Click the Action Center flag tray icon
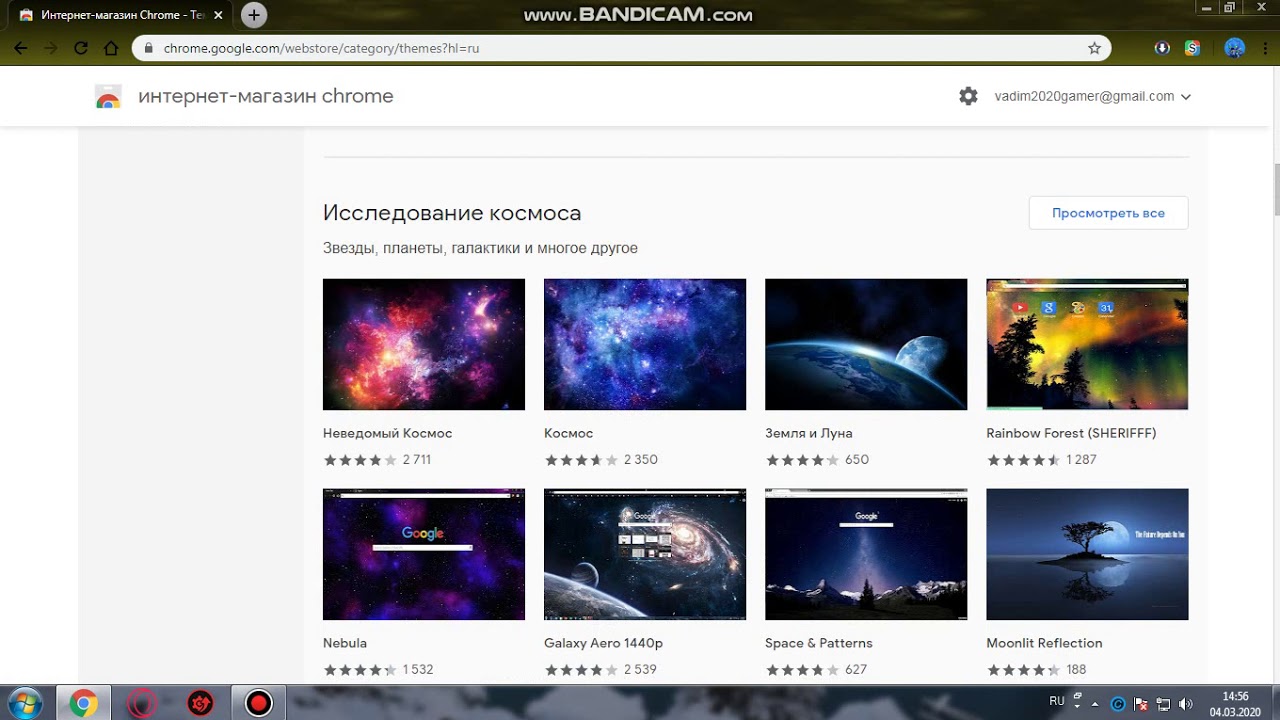The width and height of the screenshot is (1280, 720). point(1142,704)
